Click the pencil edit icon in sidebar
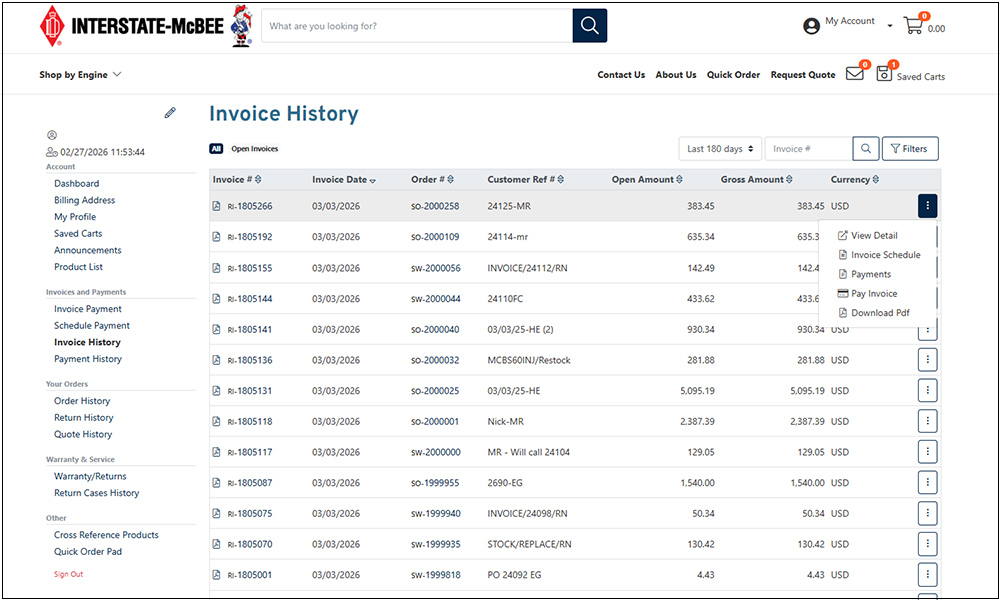This screenshot has width=1000, height=600. pos(170,113)
